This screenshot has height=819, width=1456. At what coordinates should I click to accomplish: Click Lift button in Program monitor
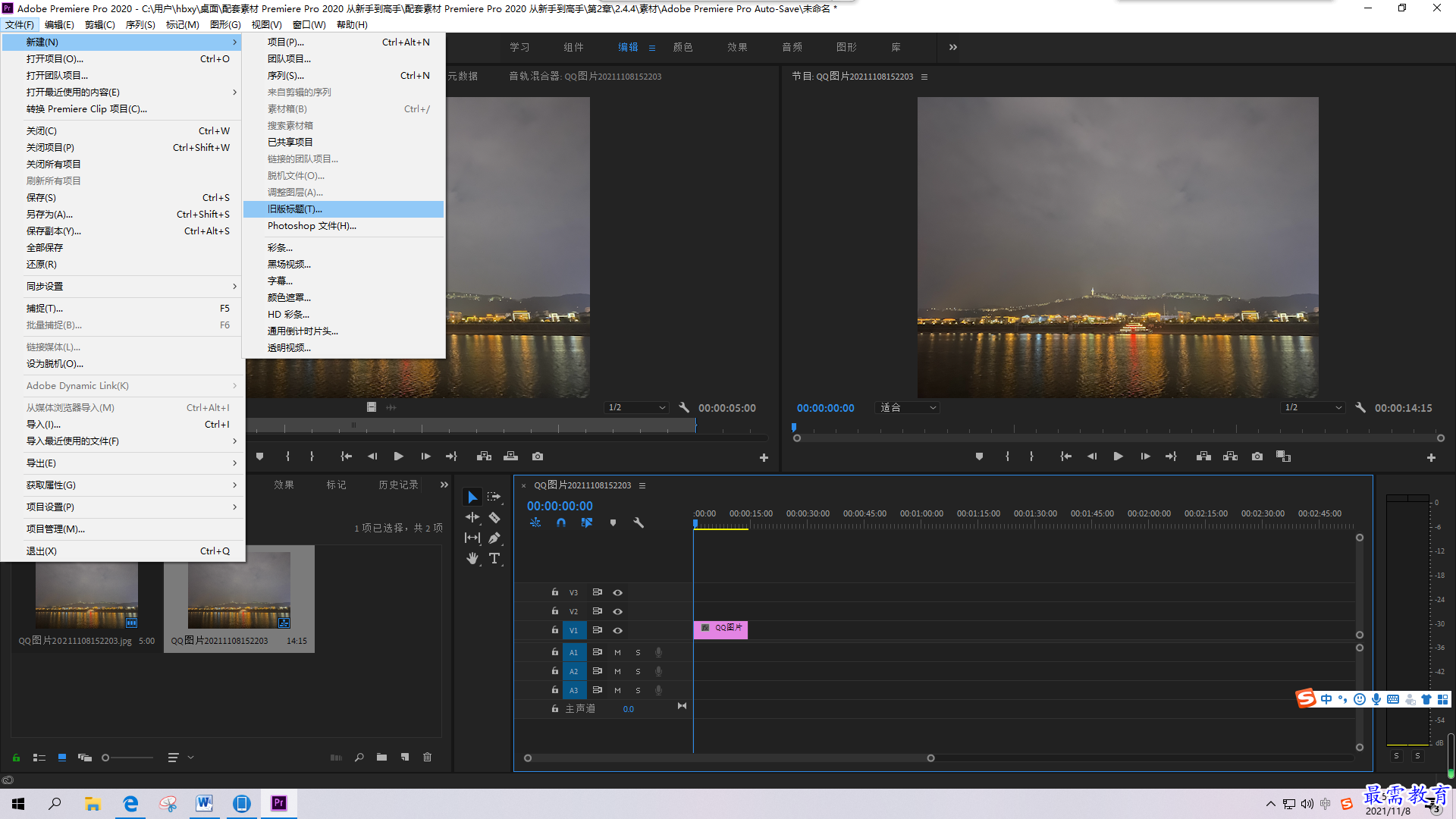coord(1203,457)
